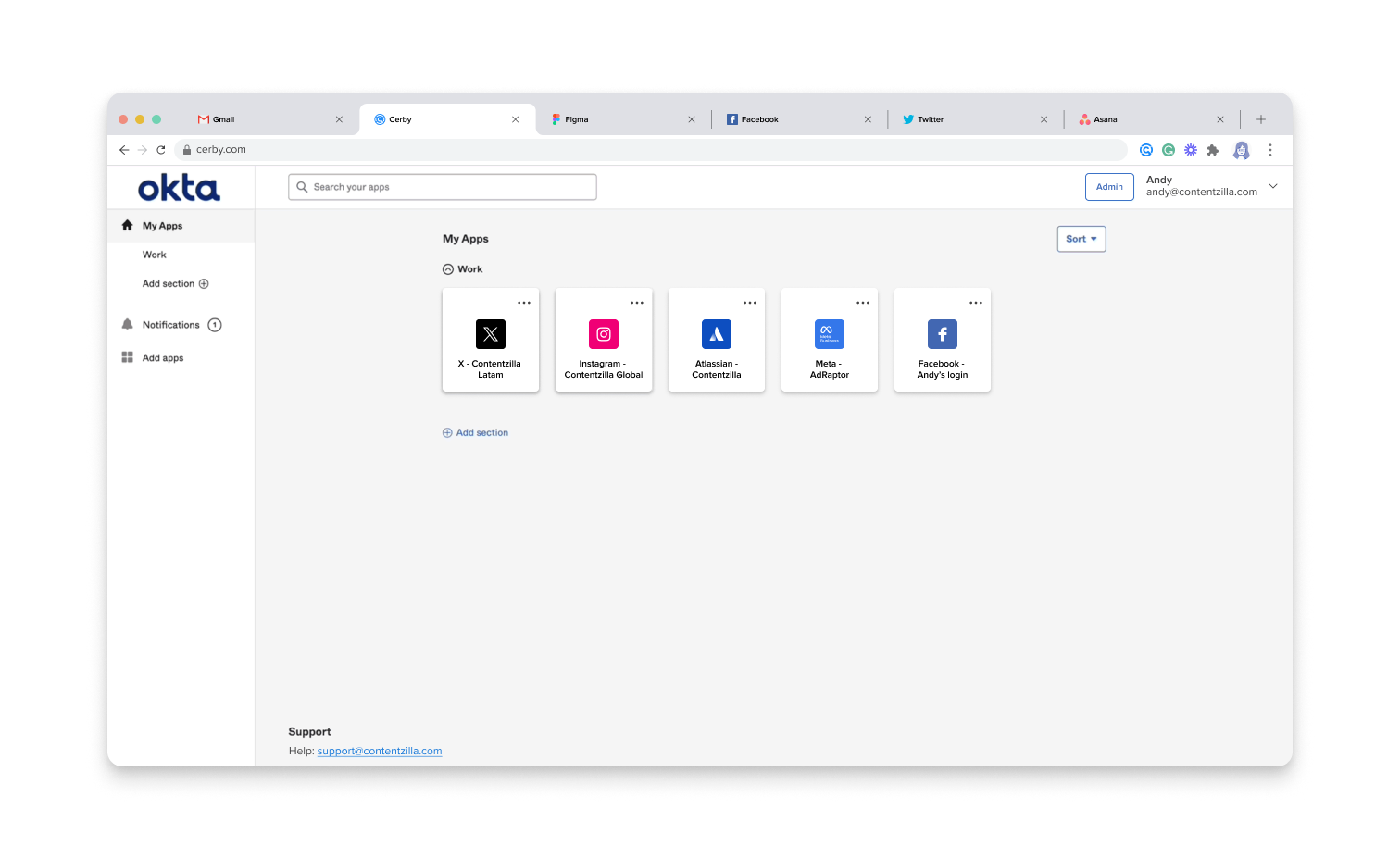This screenshot has width=1400, height=859.
Task: Switch to the Twitter tab
Action: tap(975, 119)
